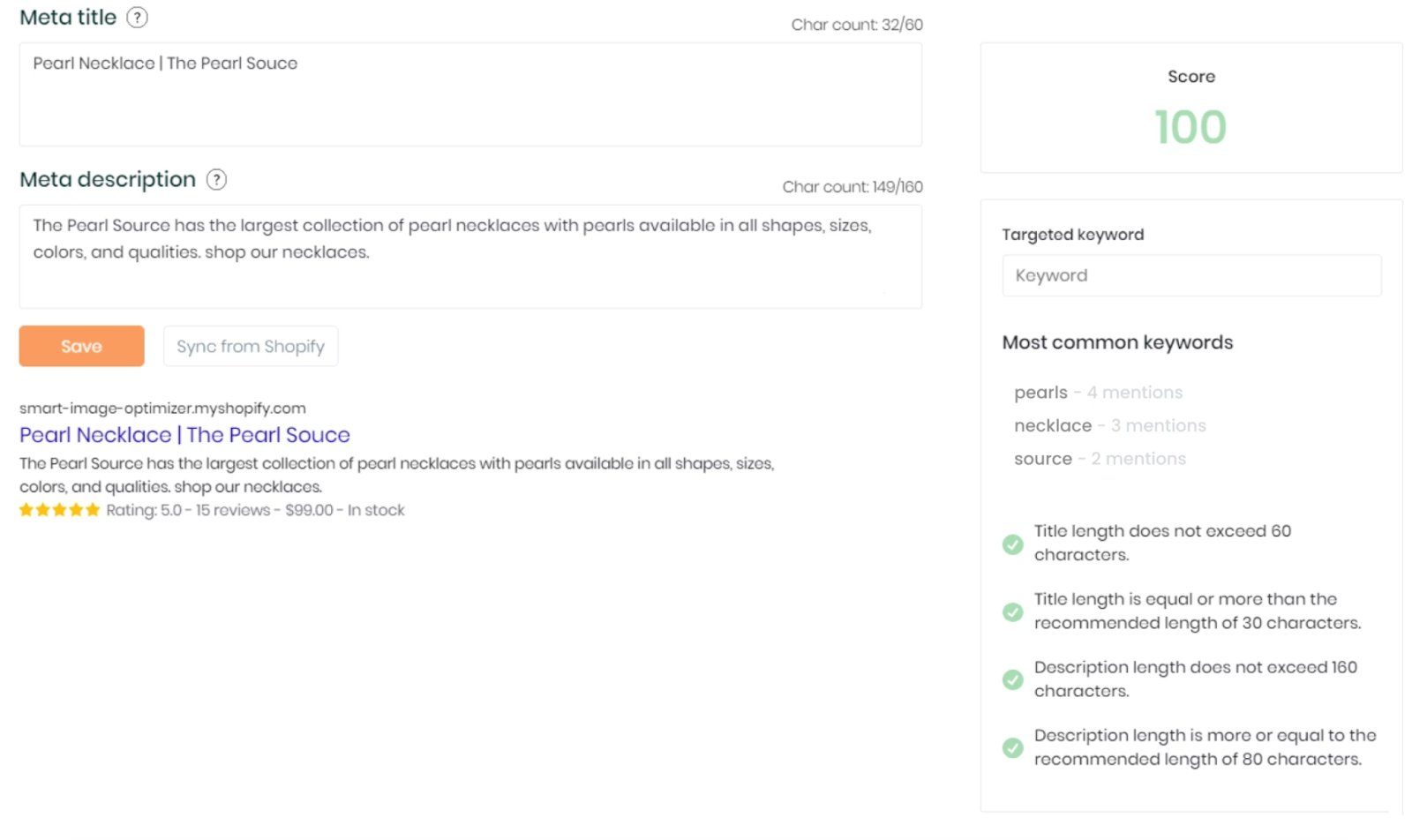
Task: Select the keyword 'pearls' with 4 mentions
Action: tap(1040, 392)
